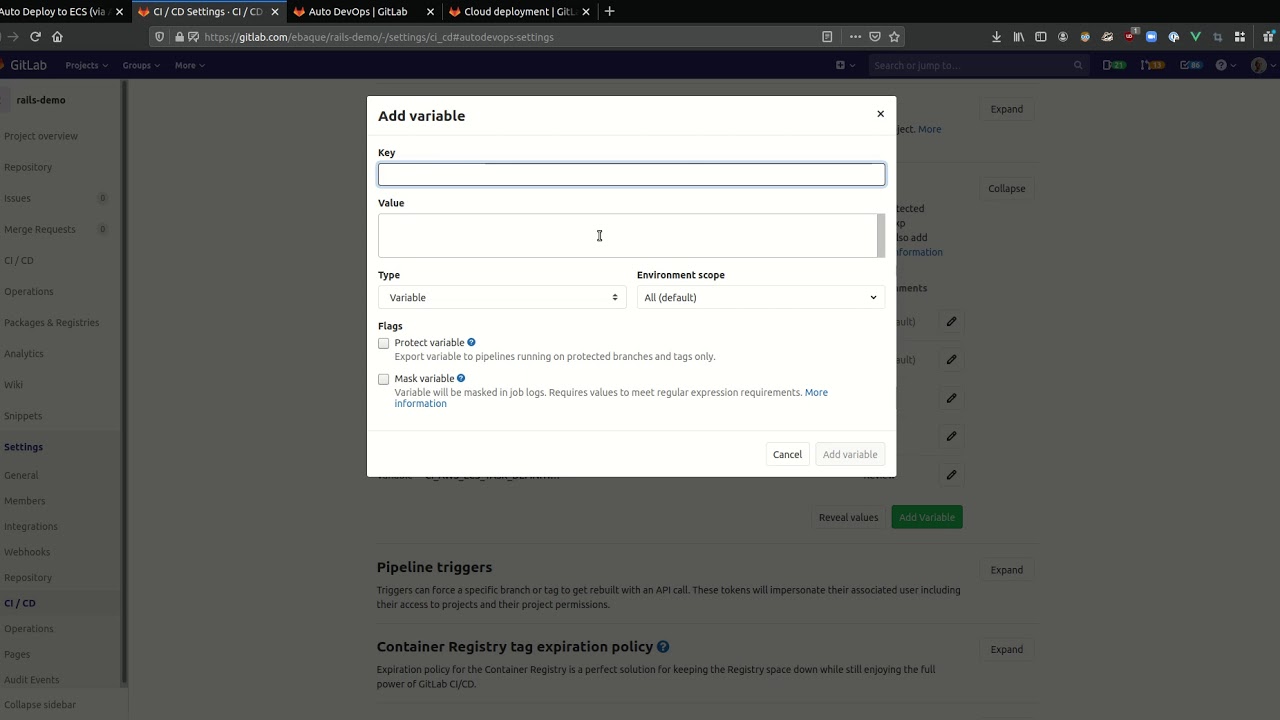Click the Reveal values button
Image resolution: width=1280 pixels, height=720 pixels.
click(848, 518)
